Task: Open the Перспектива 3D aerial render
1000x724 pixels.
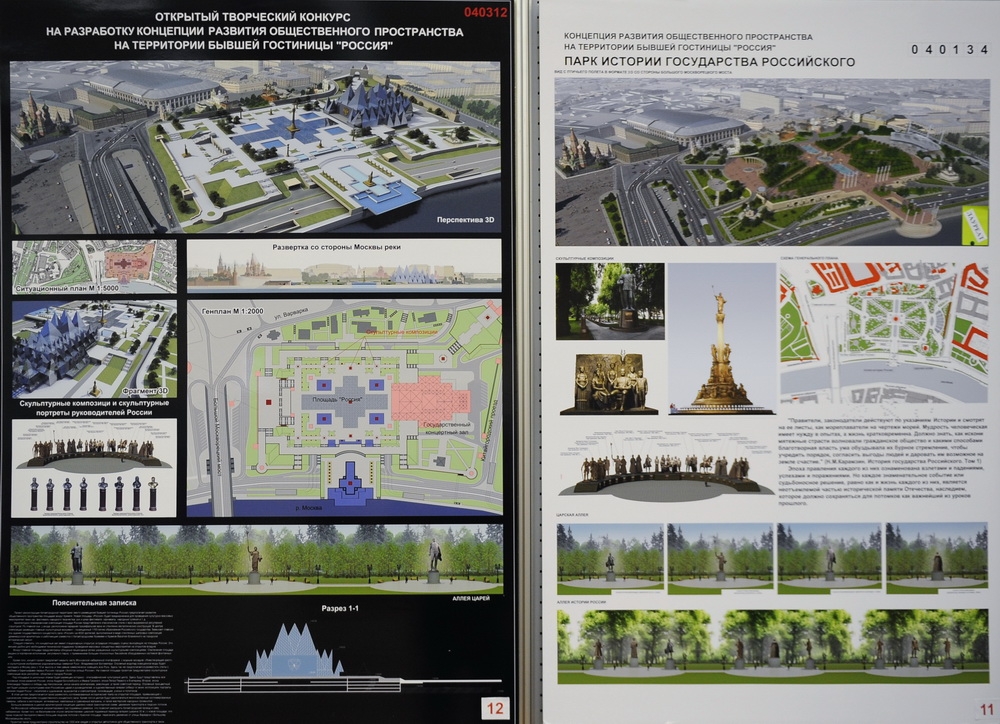Action: [x=255, y=146]
